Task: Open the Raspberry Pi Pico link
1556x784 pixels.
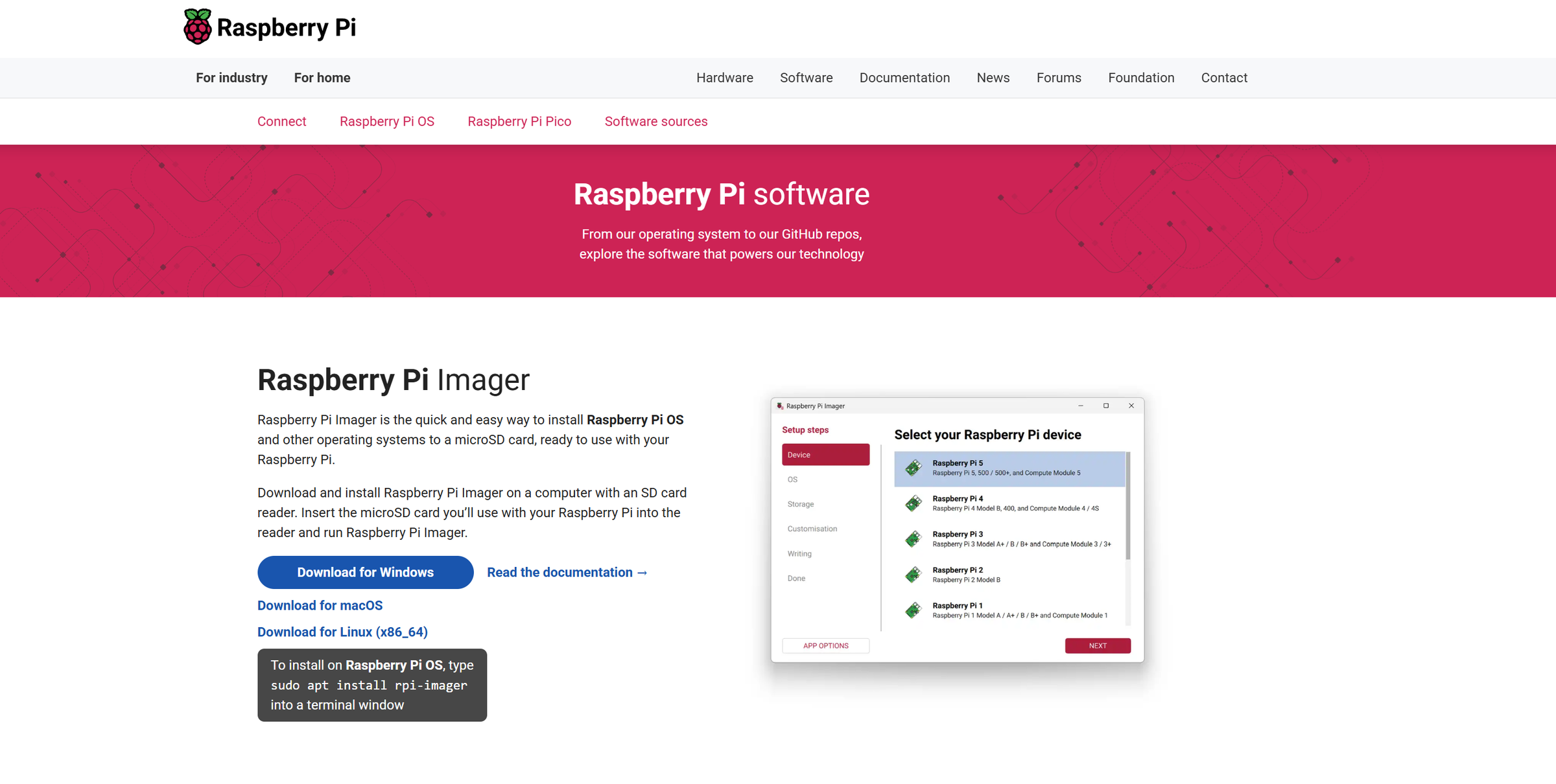Action: point(519,121)
